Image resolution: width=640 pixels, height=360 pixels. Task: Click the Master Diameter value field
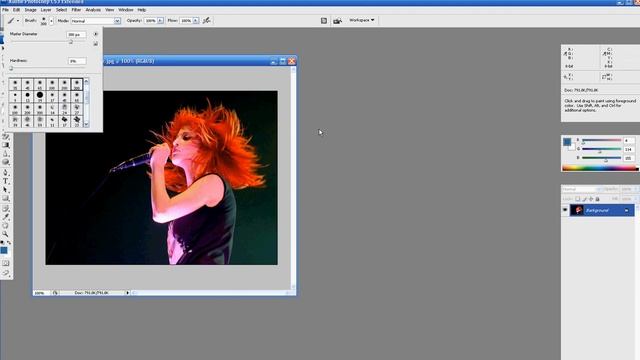(76, 35)
